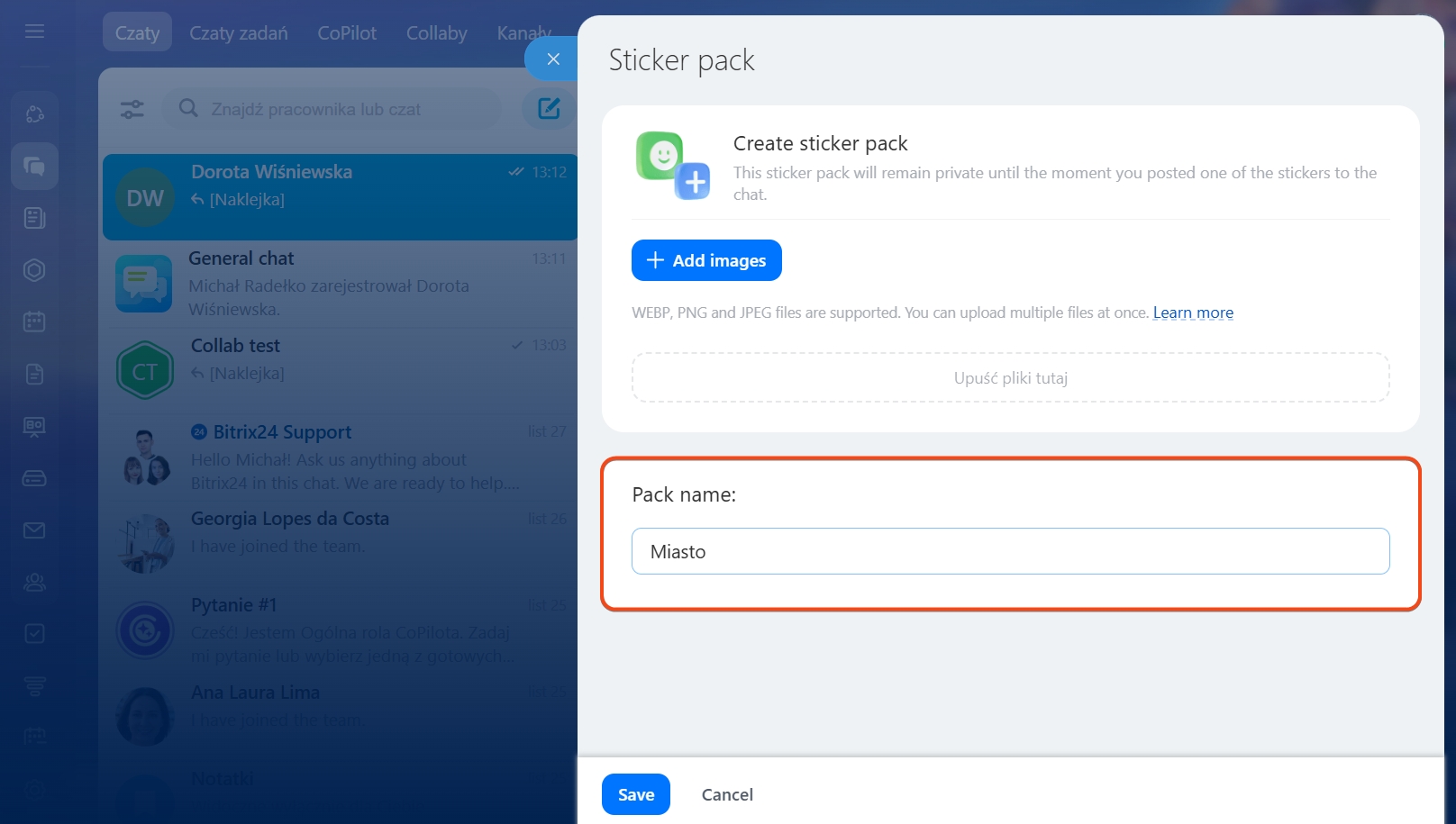Viewport: 1456px width, 824px height.
Task: Open the Collaby tab
Action: tap(436, 33)
